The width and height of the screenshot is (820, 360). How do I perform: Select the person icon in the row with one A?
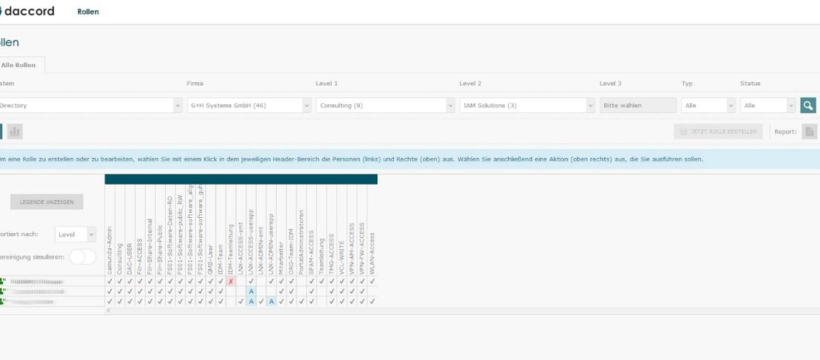tap(2, 291)
